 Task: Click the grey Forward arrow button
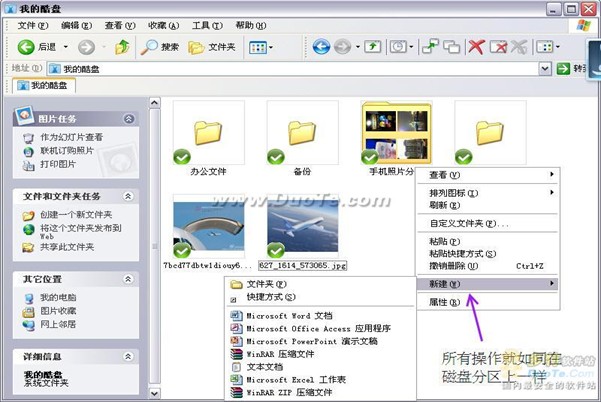click(x=86, y=47)
